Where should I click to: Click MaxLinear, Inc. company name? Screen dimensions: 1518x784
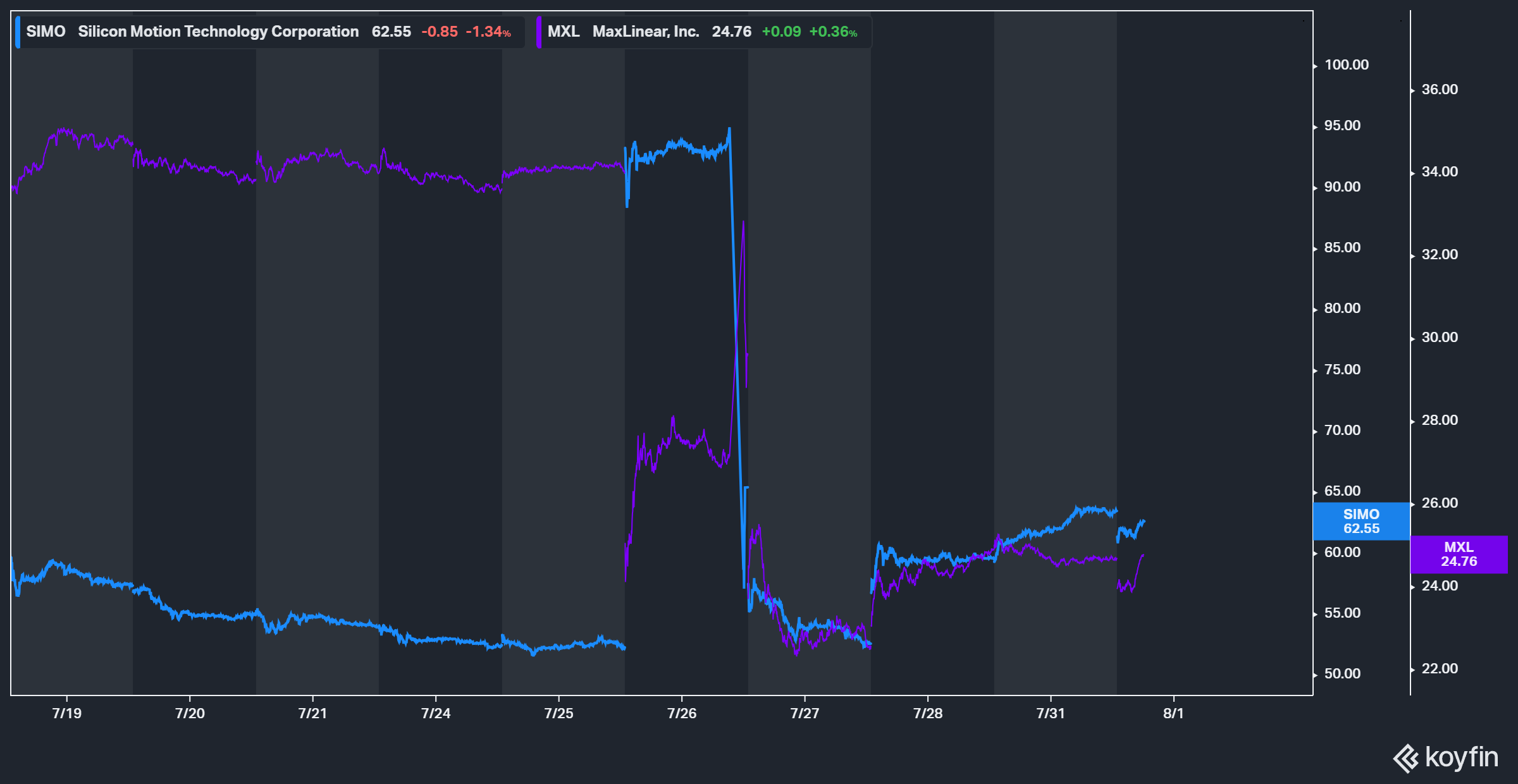(645, 32)
